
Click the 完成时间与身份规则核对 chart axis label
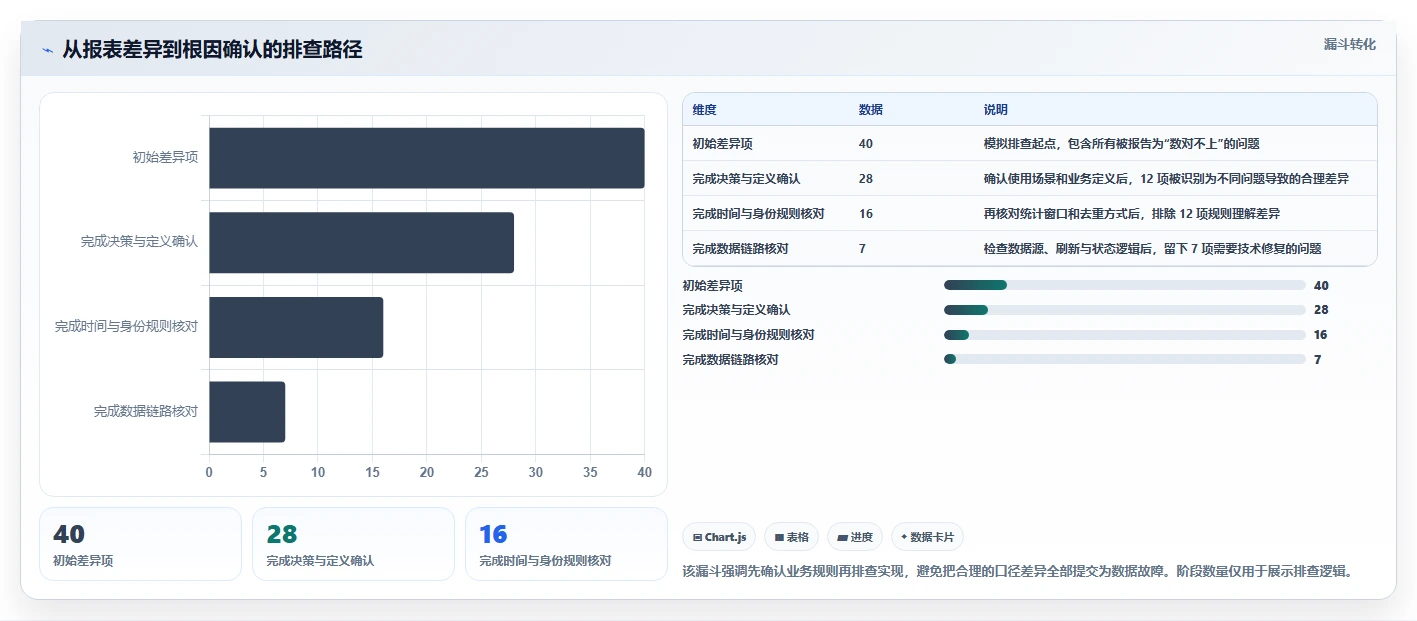click(x=126, y=327)
